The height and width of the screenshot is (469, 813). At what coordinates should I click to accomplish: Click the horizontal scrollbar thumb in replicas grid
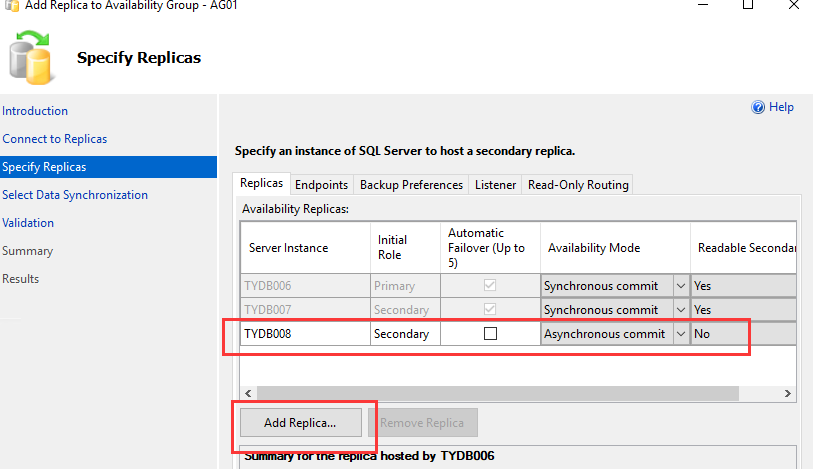point(497,394)
